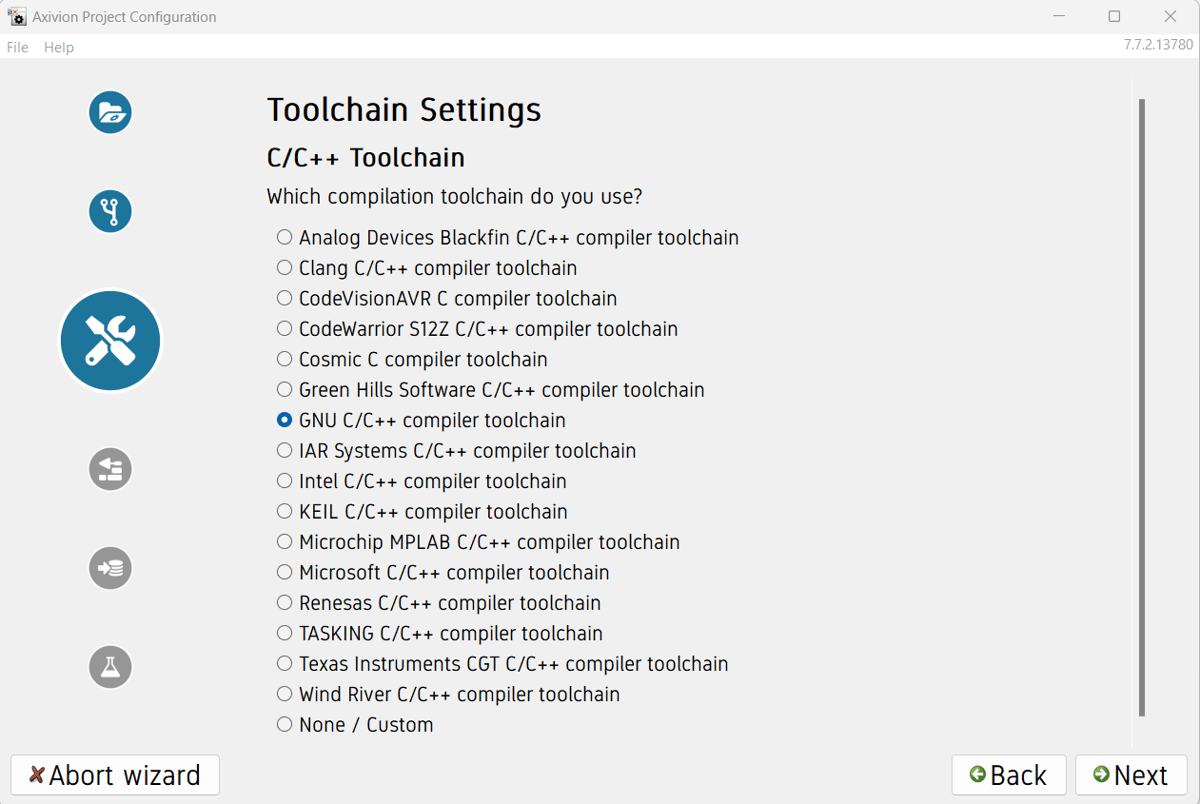Viewport: 1200px width, 804px height.
Task: Select Clang C/C++ compiler toolchain
Action: (x=285, y=268)
